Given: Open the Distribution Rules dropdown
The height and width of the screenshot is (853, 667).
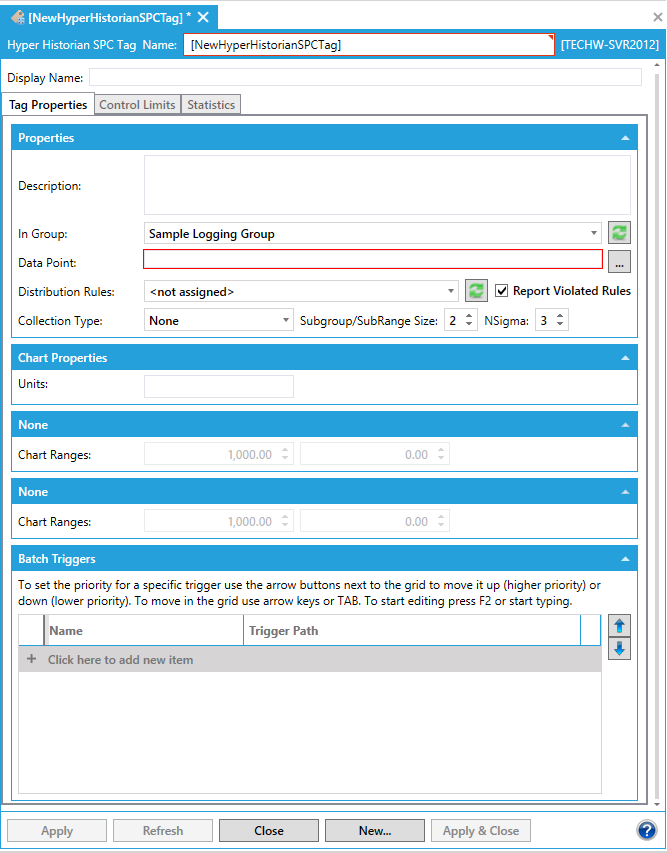Looking at the screenshot, I should point(451,291).
